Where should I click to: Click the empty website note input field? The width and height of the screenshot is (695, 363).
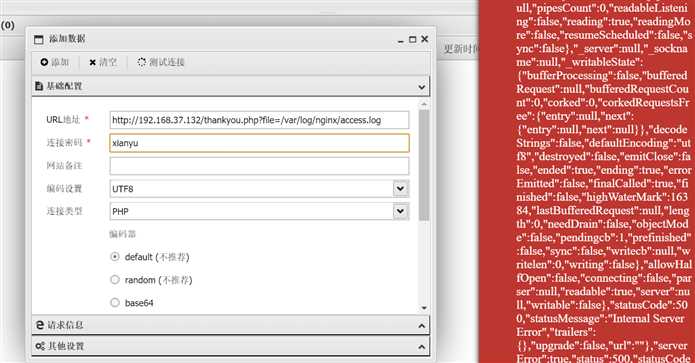click(x=259, y=166)
